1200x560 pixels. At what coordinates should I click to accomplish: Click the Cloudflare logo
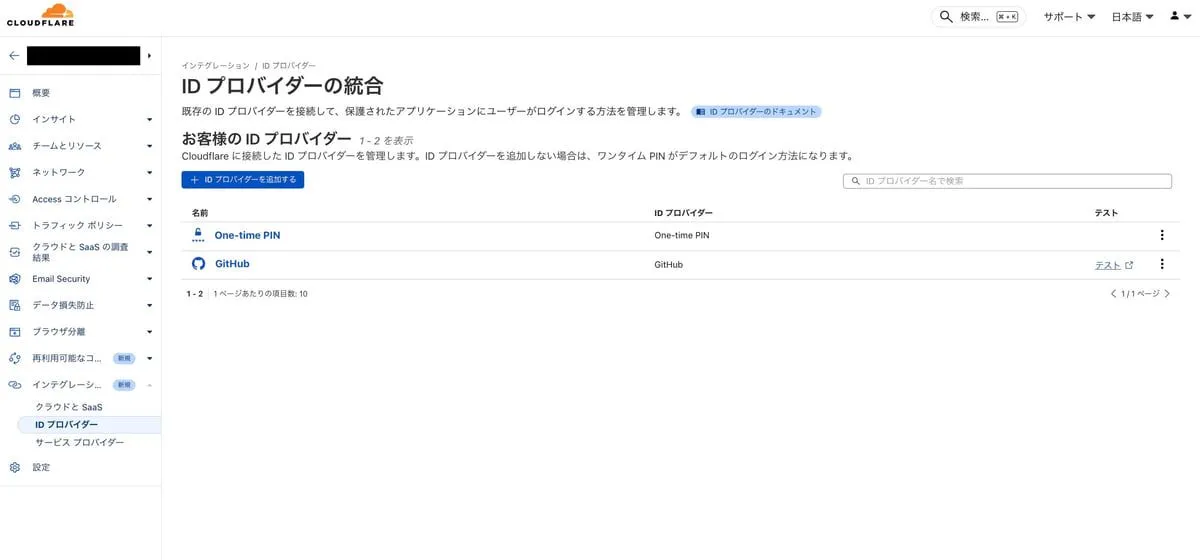pos(40,15)
